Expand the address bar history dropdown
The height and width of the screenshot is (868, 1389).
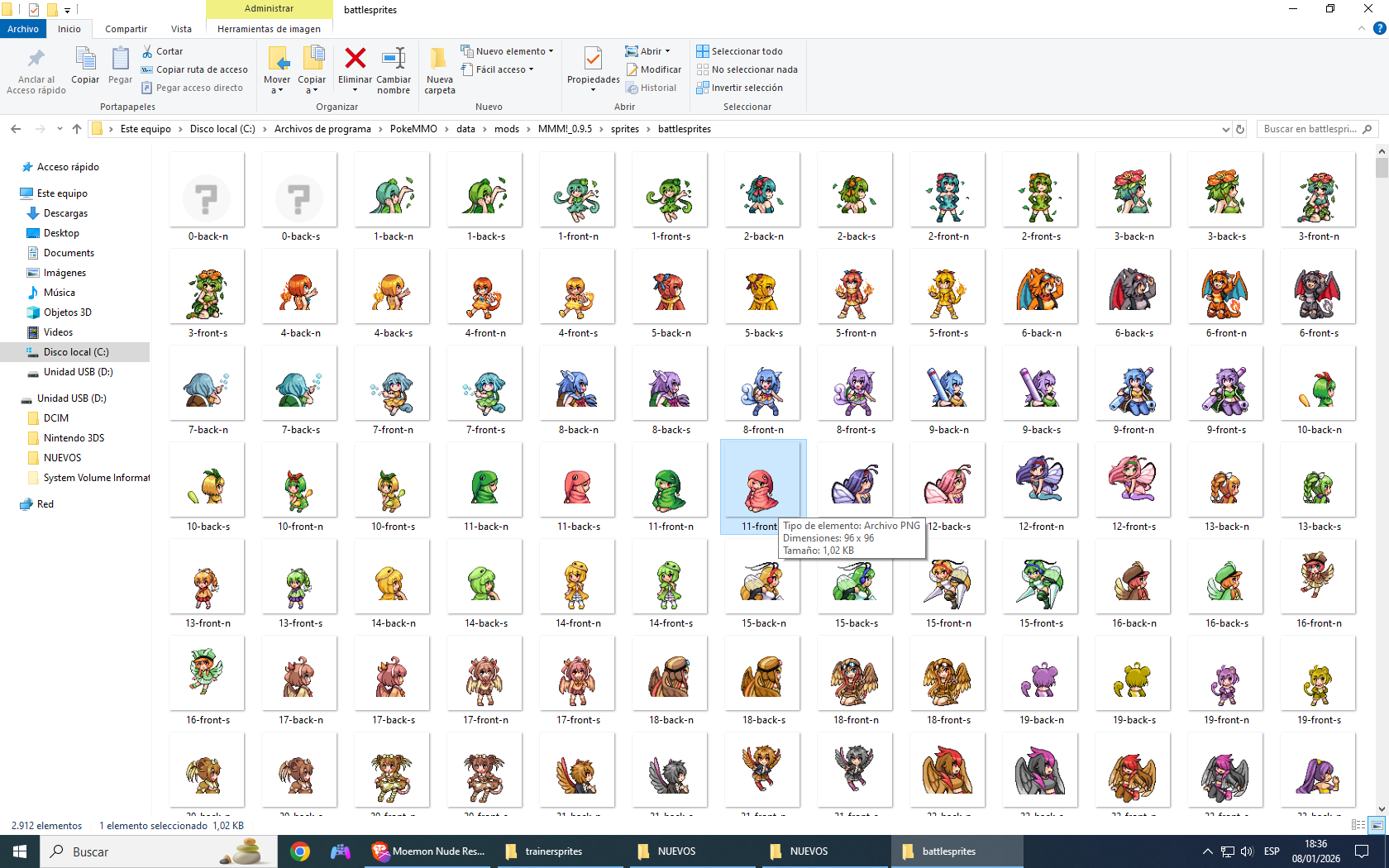pos(1225,129)
